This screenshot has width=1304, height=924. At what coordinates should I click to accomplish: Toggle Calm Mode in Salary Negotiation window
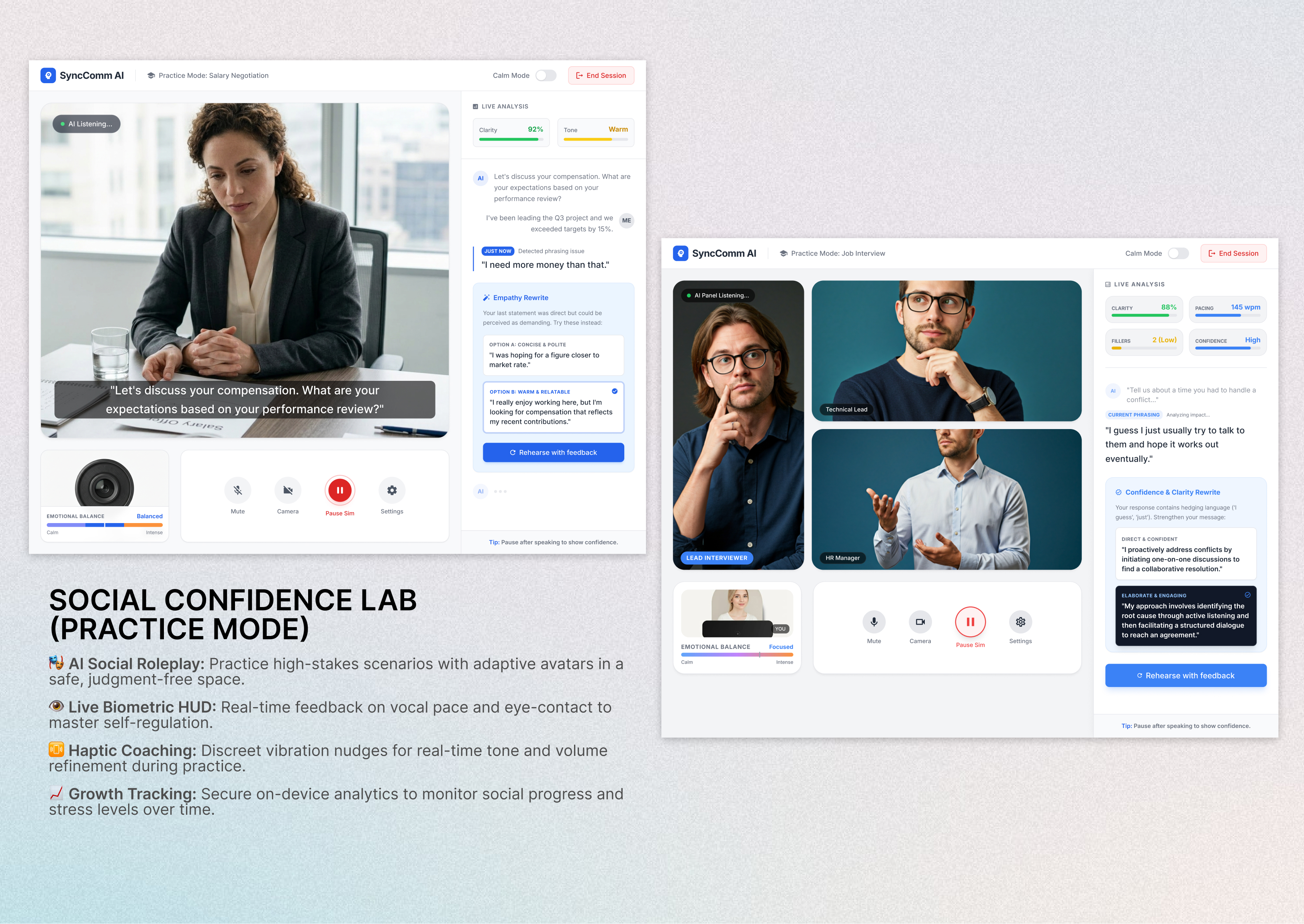(546, 76)
